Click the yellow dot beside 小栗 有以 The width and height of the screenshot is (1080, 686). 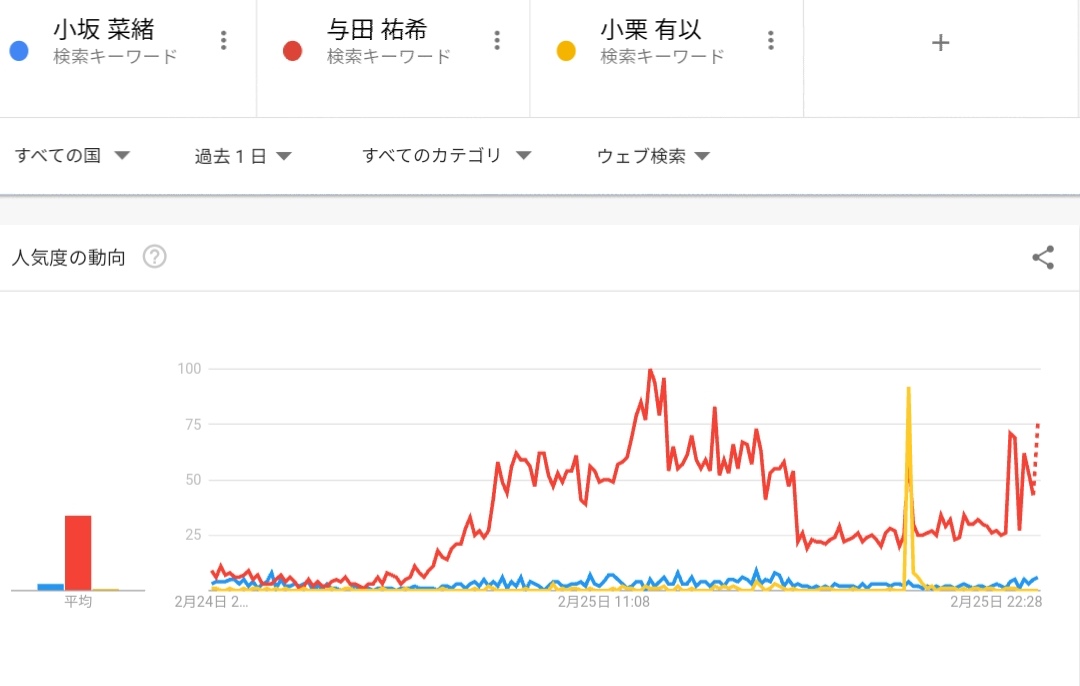[x=566, y=51]
